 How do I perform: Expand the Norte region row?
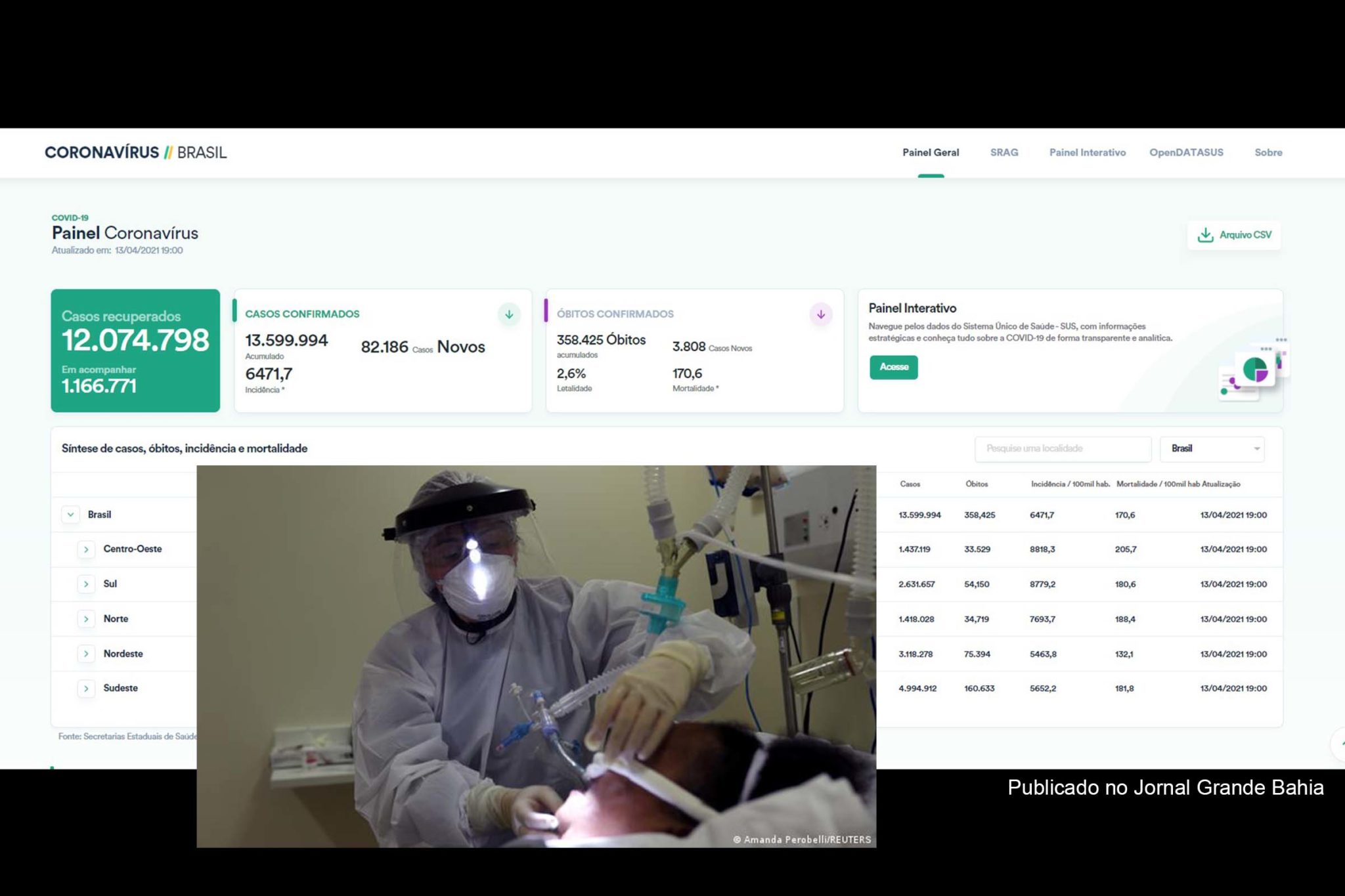pos(86,619)
